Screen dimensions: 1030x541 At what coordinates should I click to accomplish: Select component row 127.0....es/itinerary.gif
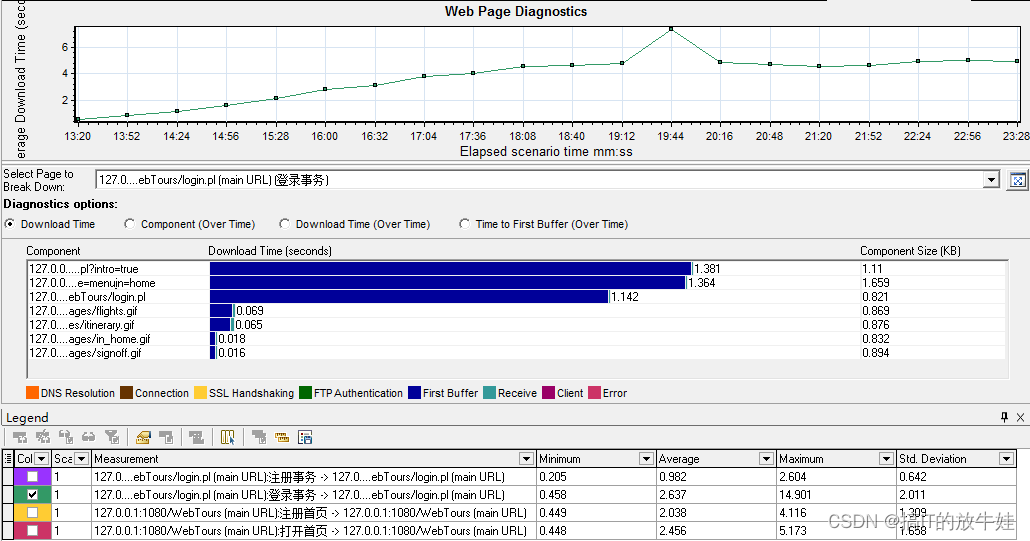pos(81,325)
